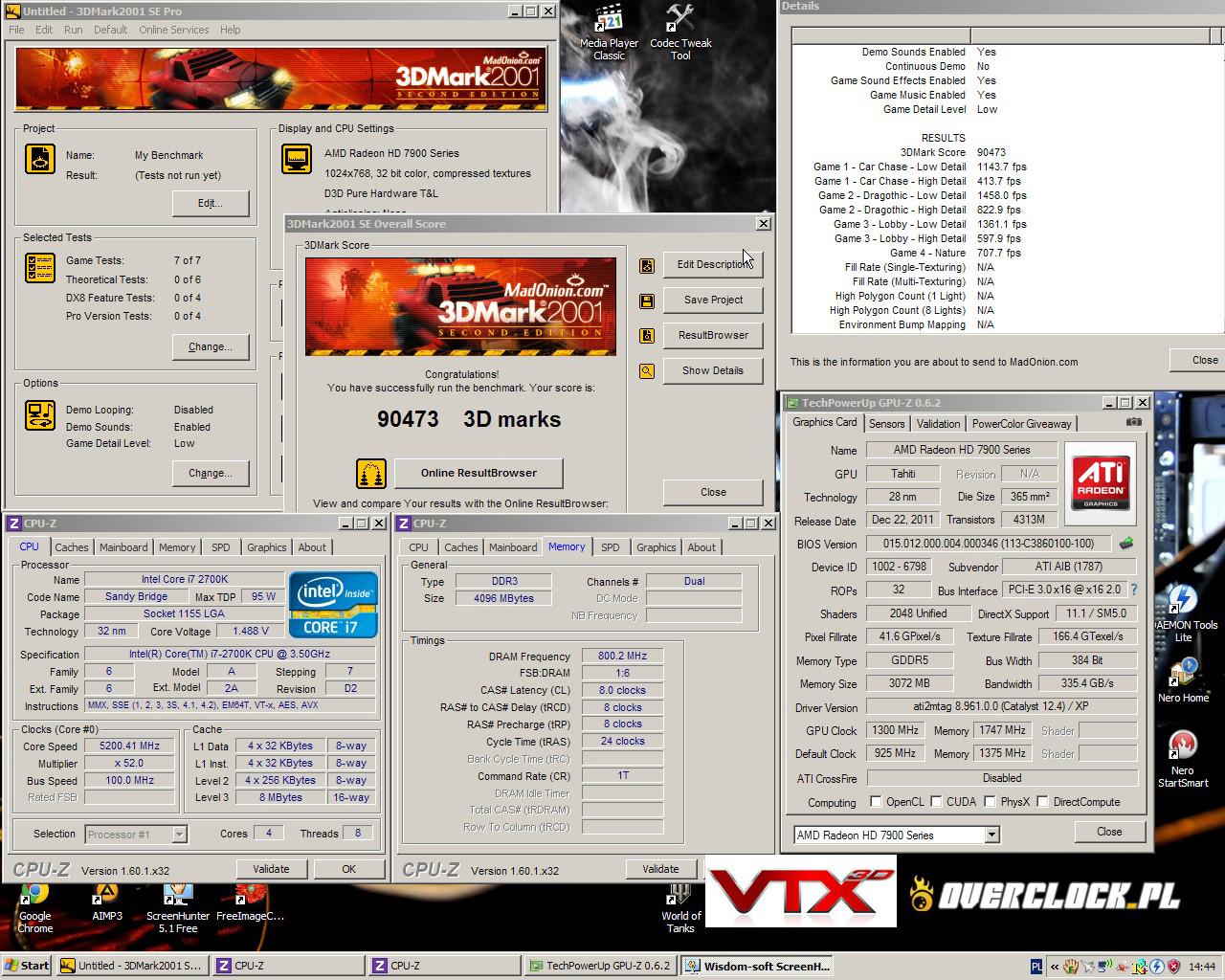Click the Display and CPU Settings monitor icon

click(x=297, y=158)
